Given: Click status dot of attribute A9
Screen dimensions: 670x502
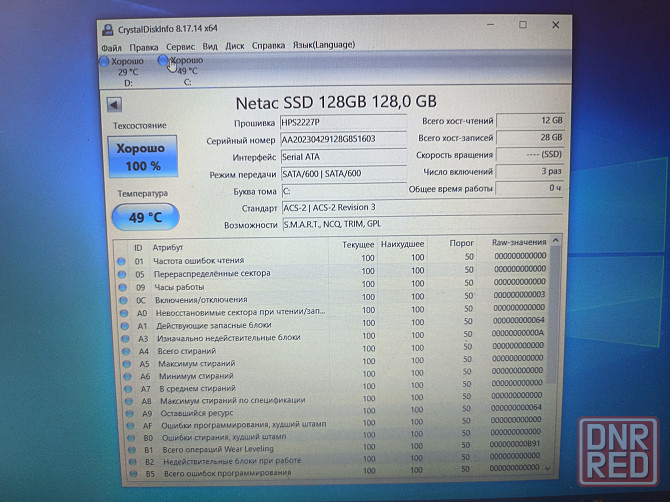Looking at the screenshot, I should click(x=130, y=414).
